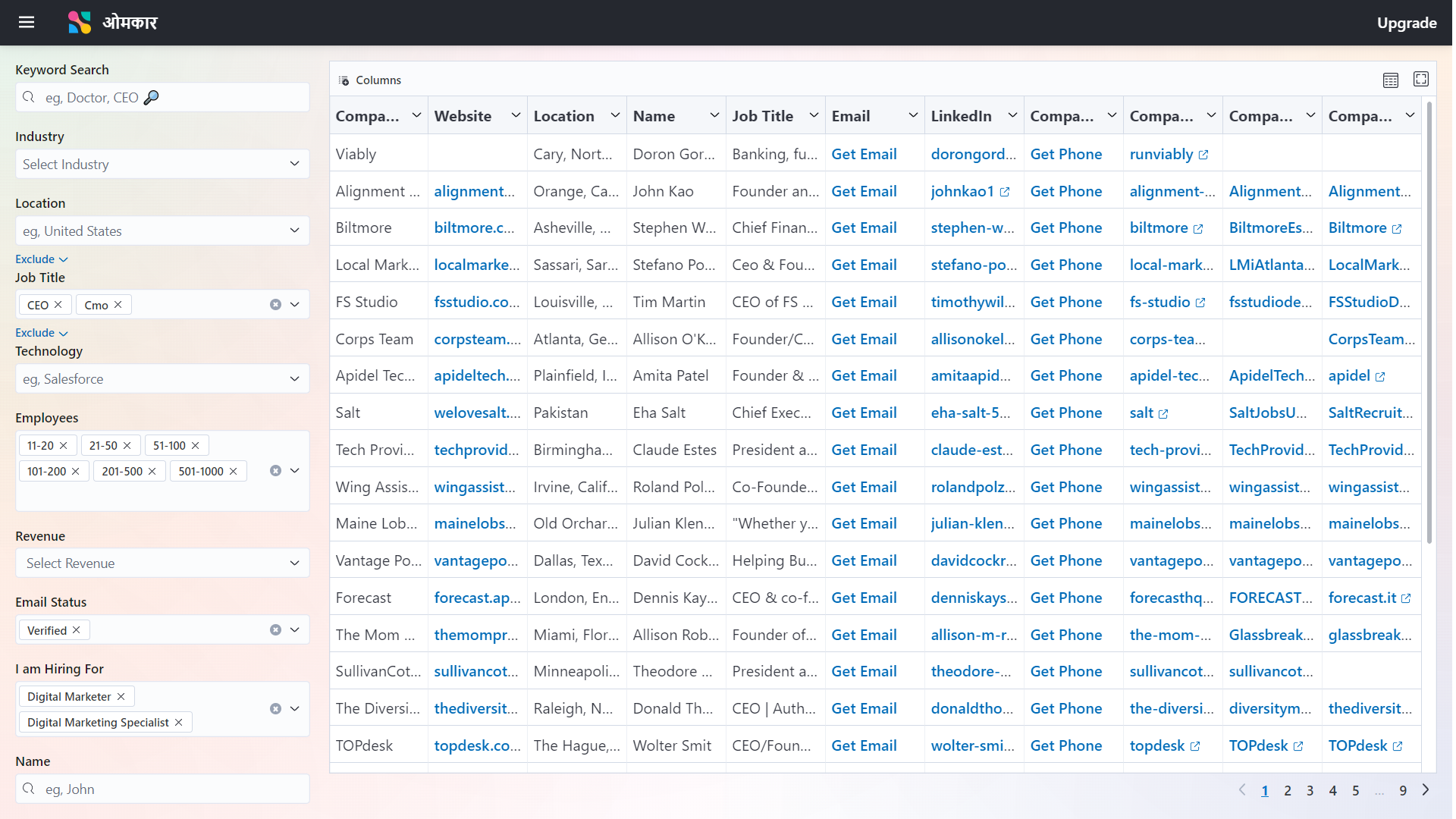Viewport: 1456px width, 819px height.
Task: Click the Name search input field
Action: 162,789
